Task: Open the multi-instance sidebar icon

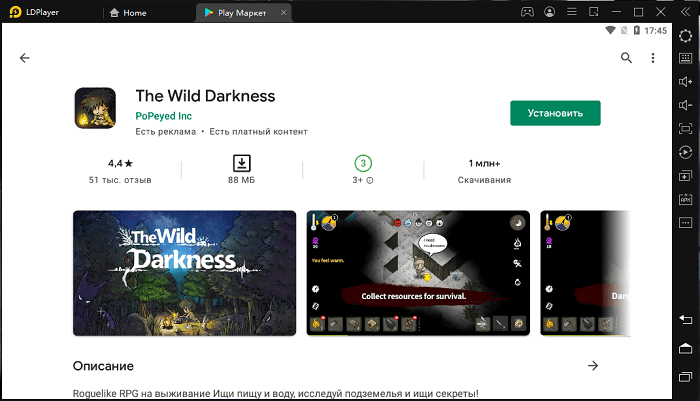Action: [685, 176]
